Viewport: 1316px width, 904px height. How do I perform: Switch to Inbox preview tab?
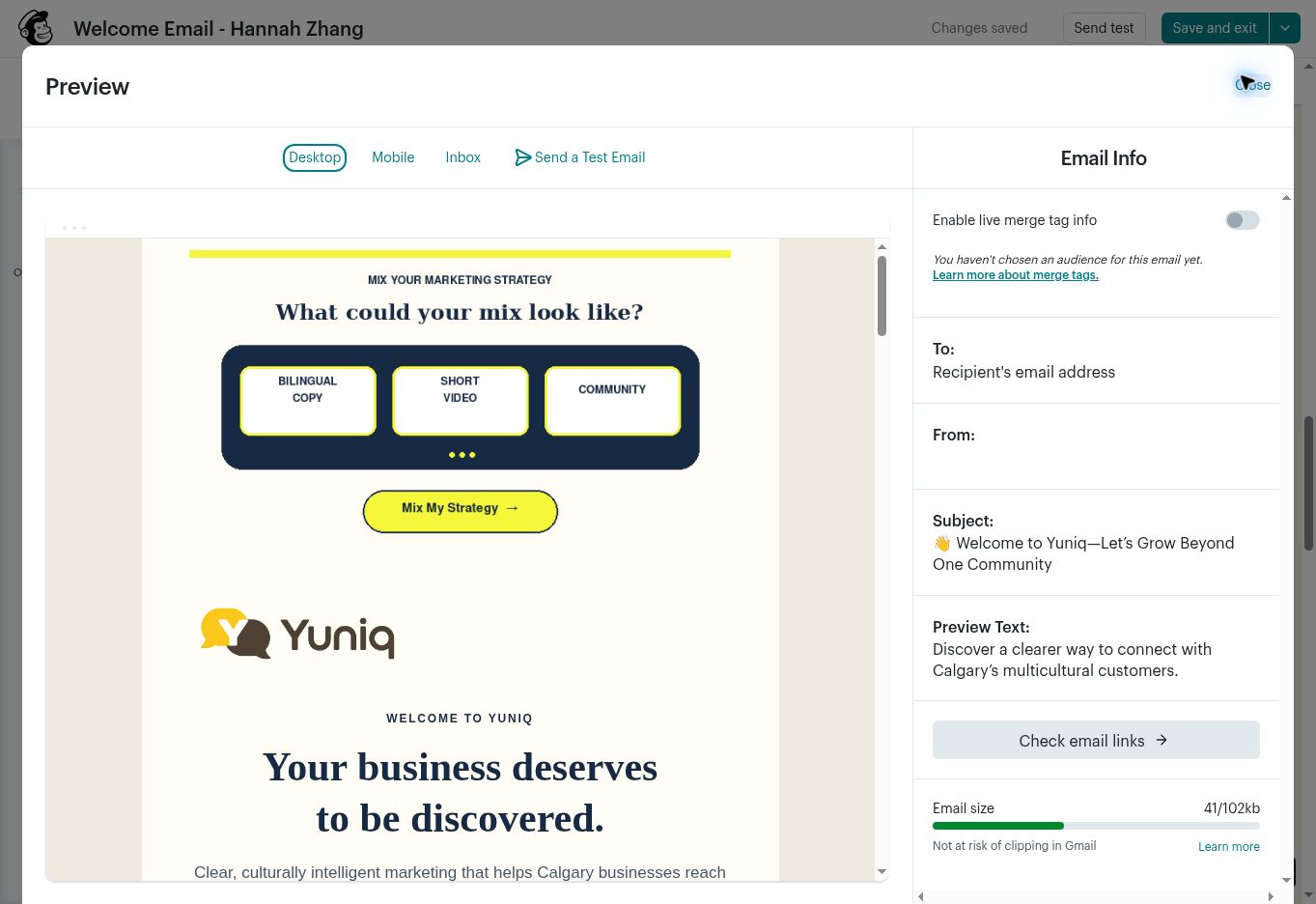(x=462, y=157)
